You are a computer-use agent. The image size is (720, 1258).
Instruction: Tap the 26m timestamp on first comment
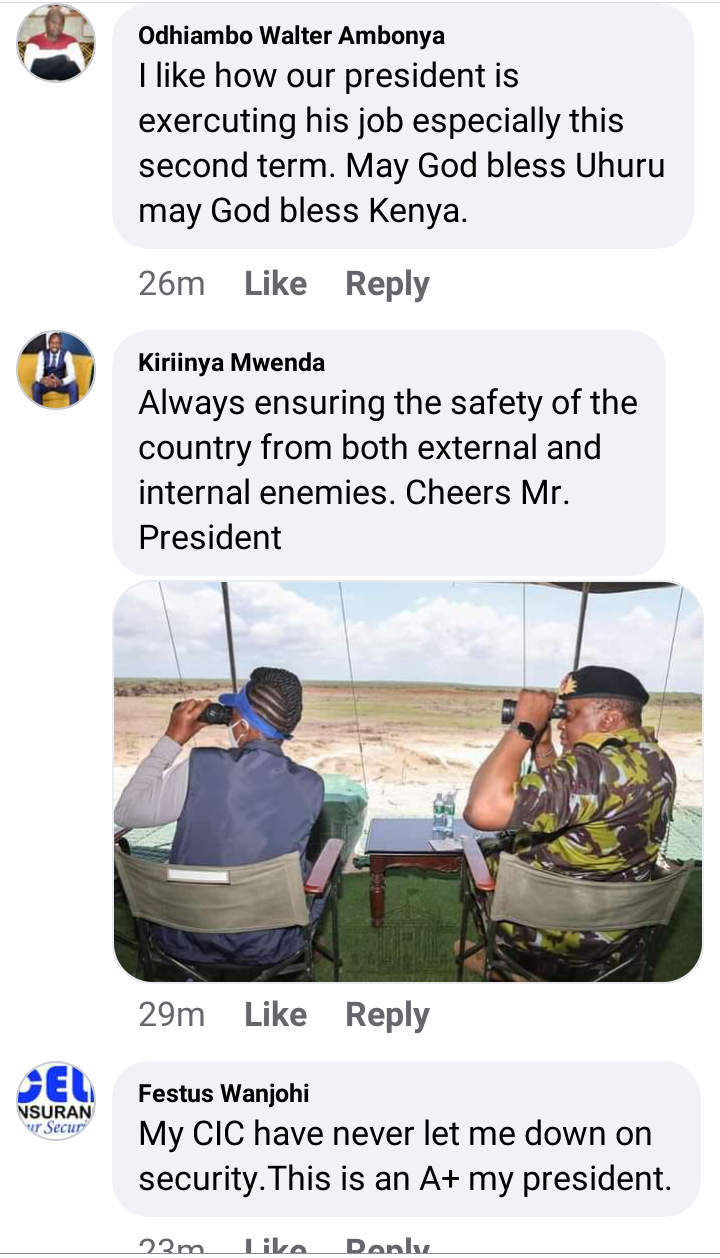point(172,284)
